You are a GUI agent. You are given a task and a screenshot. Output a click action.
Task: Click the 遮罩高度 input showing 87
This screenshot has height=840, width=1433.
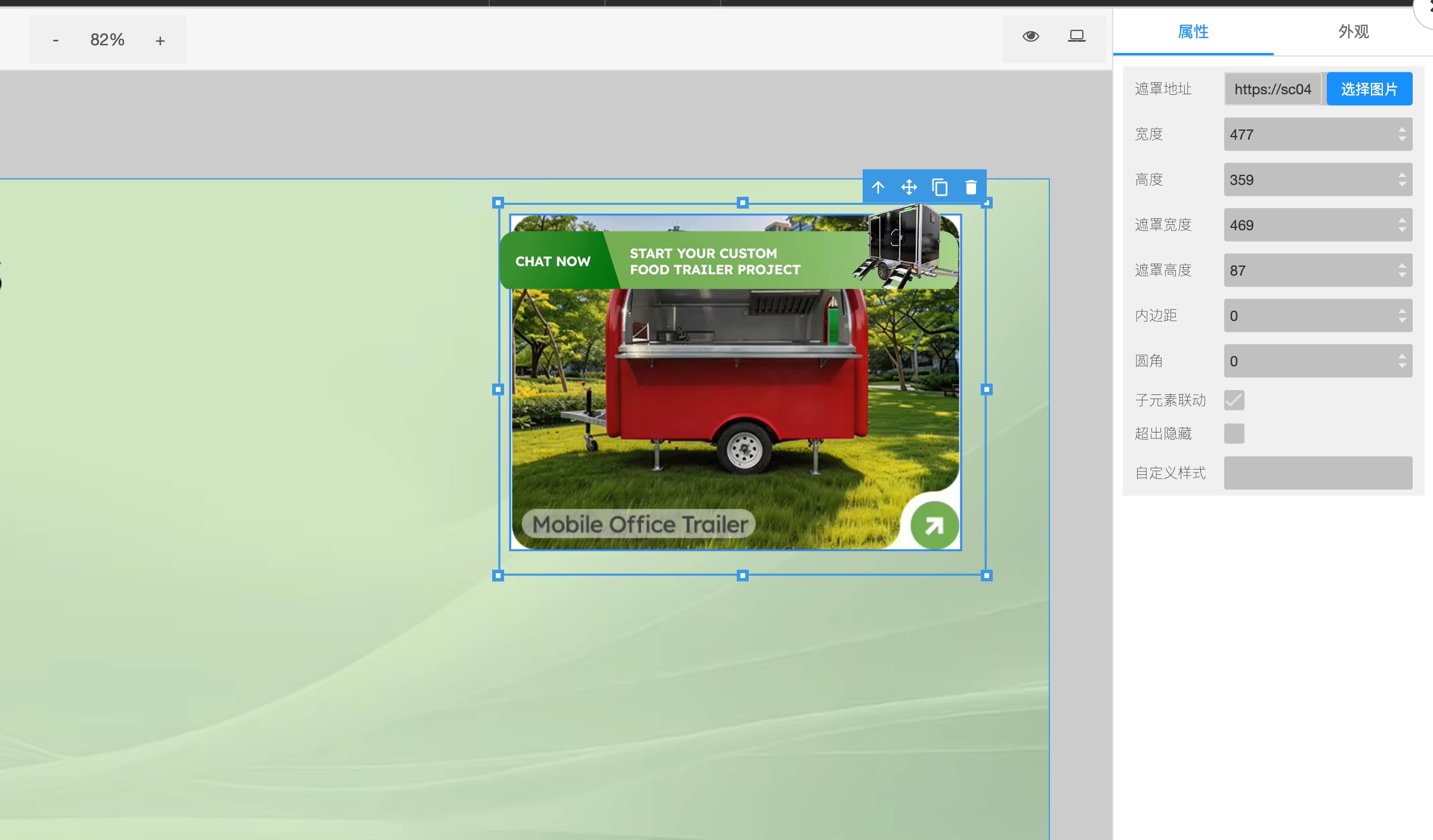(1318, 270)
